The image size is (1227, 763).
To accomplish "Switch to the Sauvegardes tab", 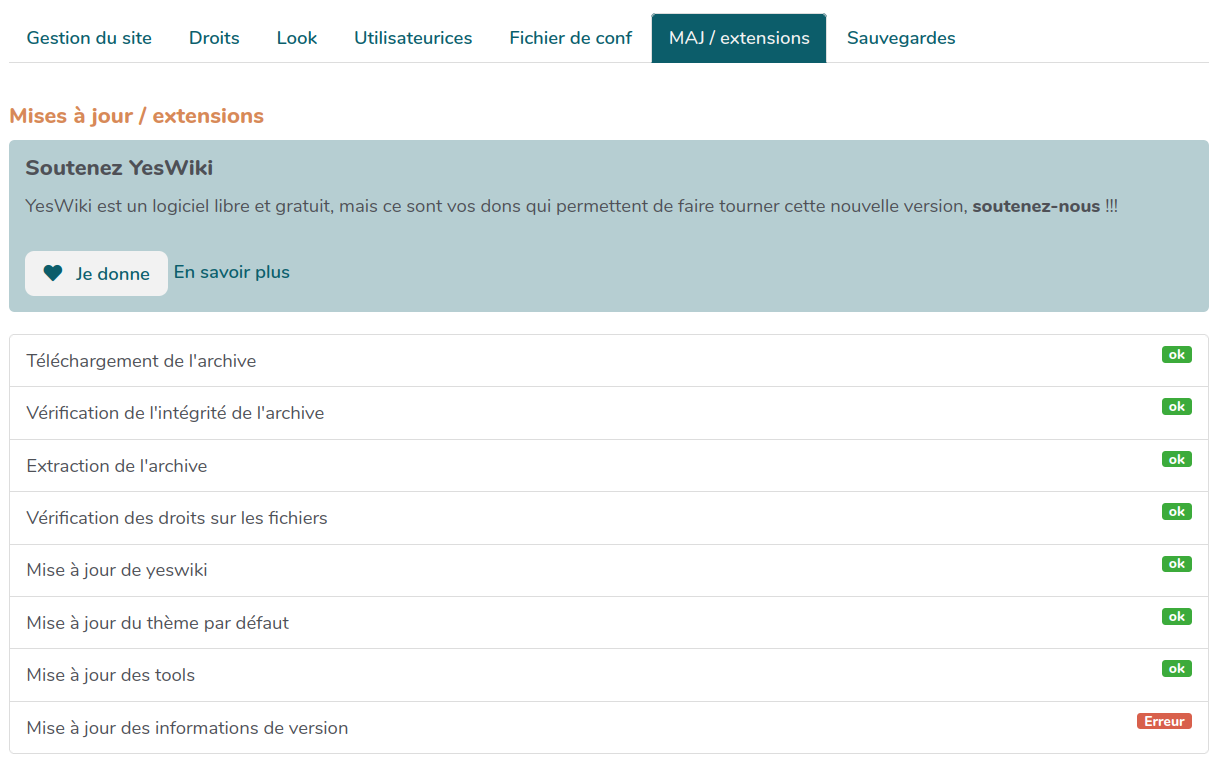I will tap(901, 38).
